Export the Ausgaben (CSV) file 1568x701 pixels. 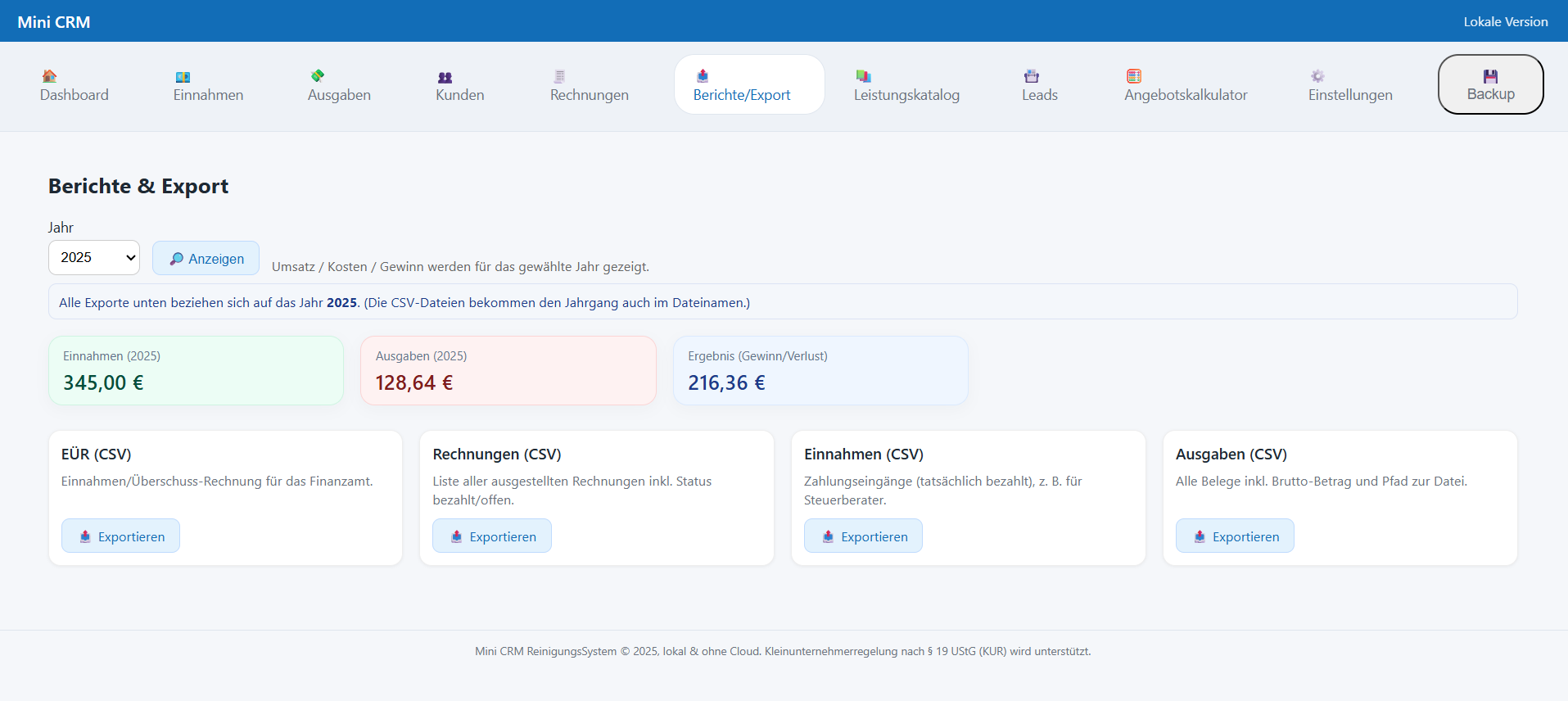point(1234,536)
